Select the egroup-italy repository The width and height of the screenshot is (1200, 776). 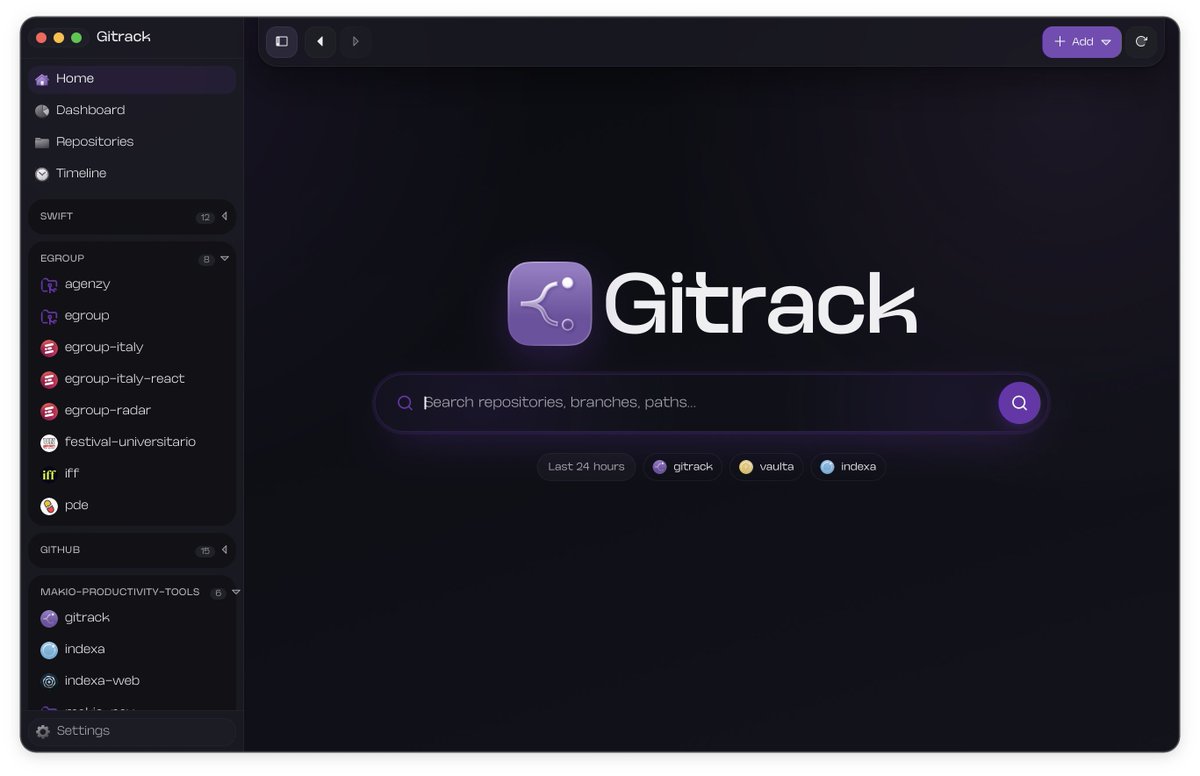coord(132,348)
